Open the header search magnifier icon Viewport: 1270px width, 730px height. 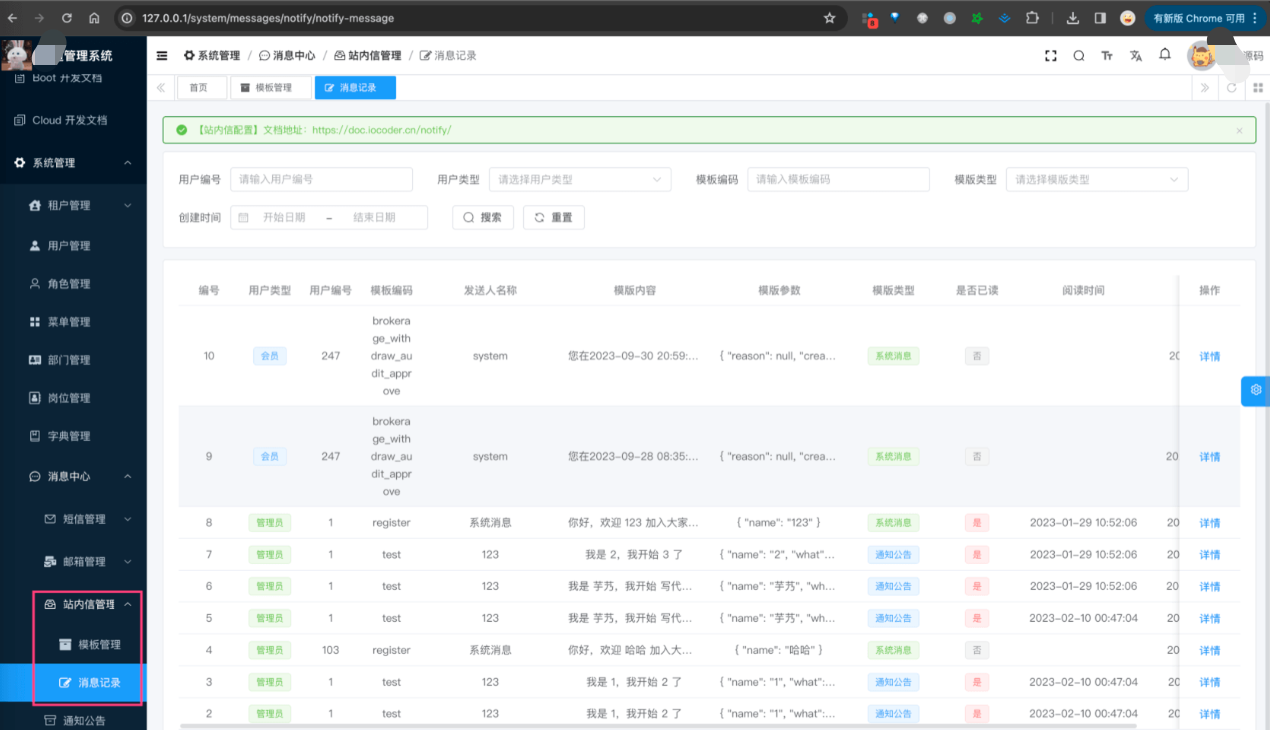pos(1079,56)
